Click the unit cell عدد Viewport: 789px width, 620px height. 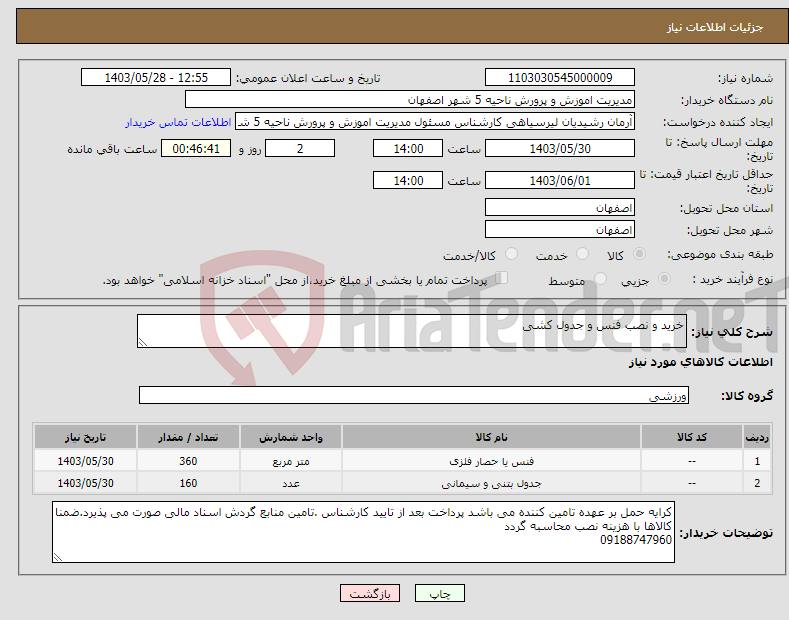tap(291, 483)
